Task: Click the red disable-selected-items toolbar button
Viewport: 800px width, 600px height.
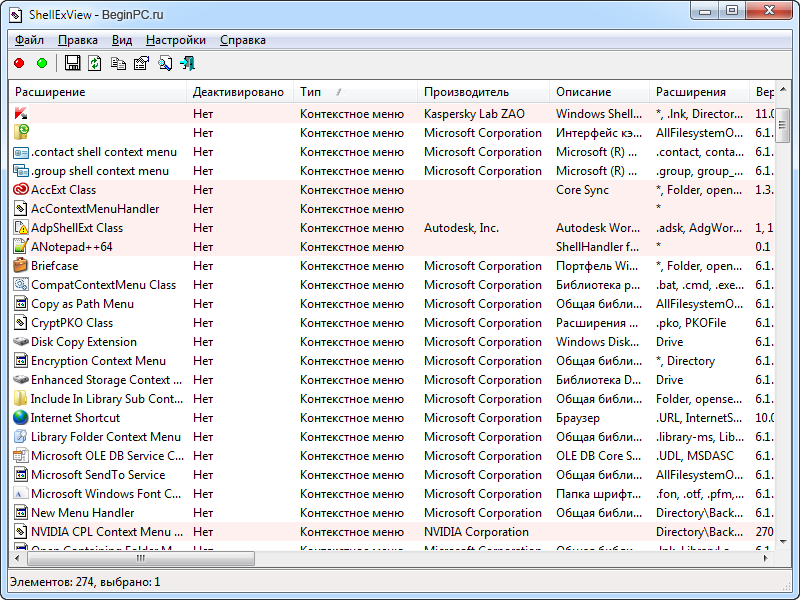Action: click(x=19, y=63)
